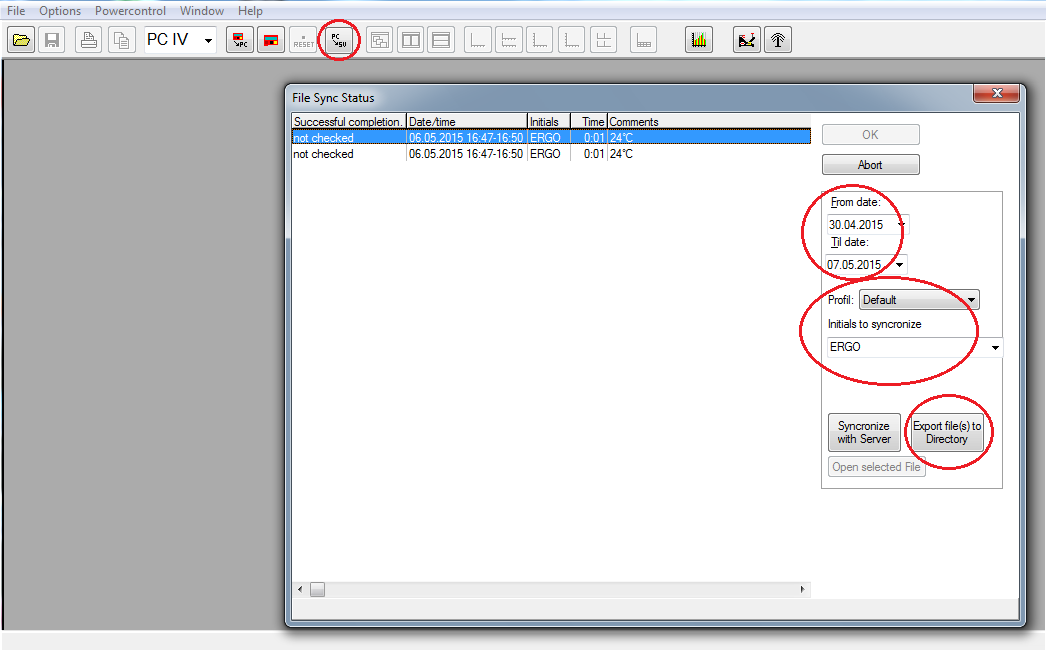Click the horizontal scrollbar right arrow
Image resolution: width=1046 pixels, height=652 pixels.
tap(803, 590)
